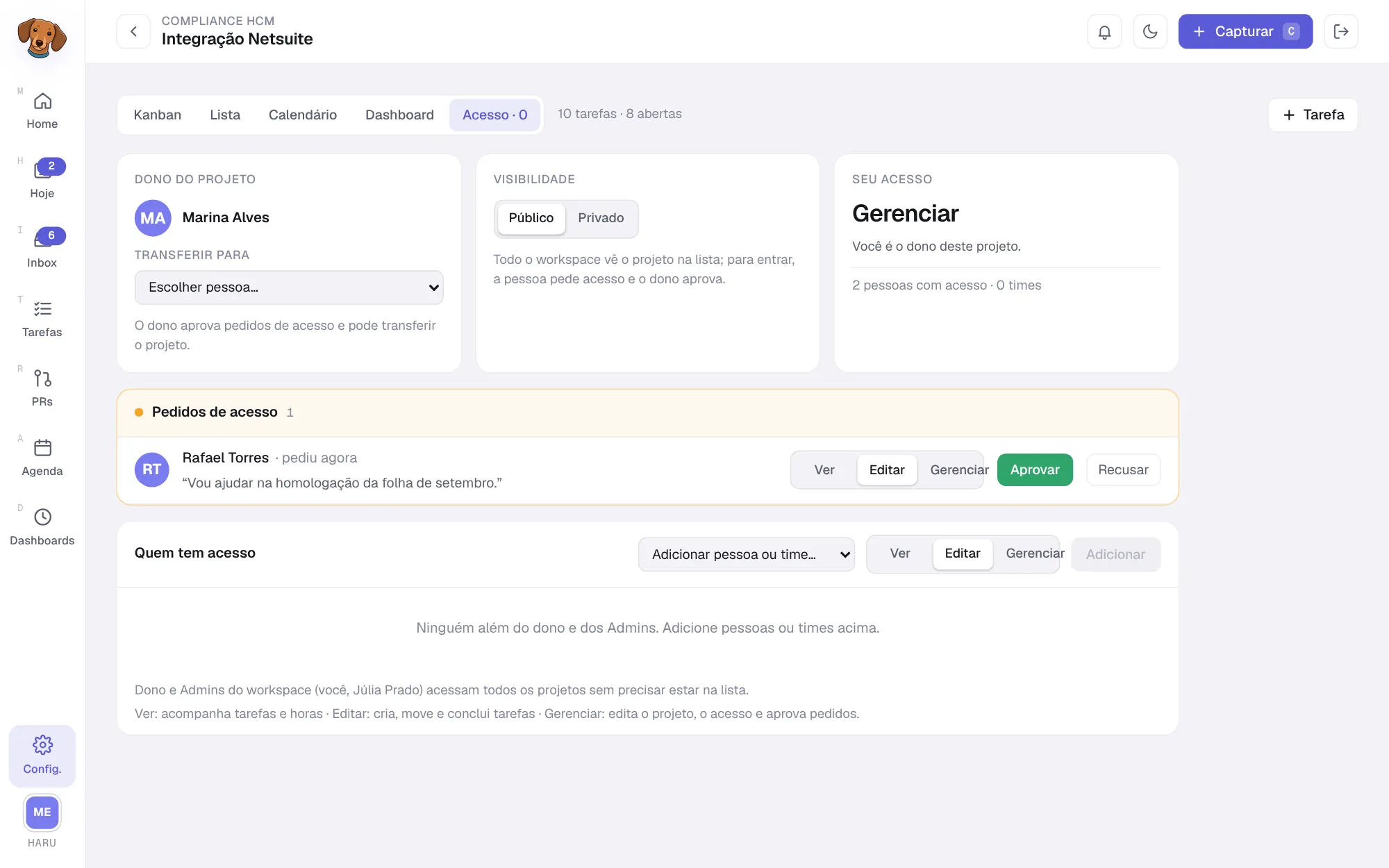Click the logout exit icon
The width and height of the screenshot is (1389, 868).
(1341, 31)
